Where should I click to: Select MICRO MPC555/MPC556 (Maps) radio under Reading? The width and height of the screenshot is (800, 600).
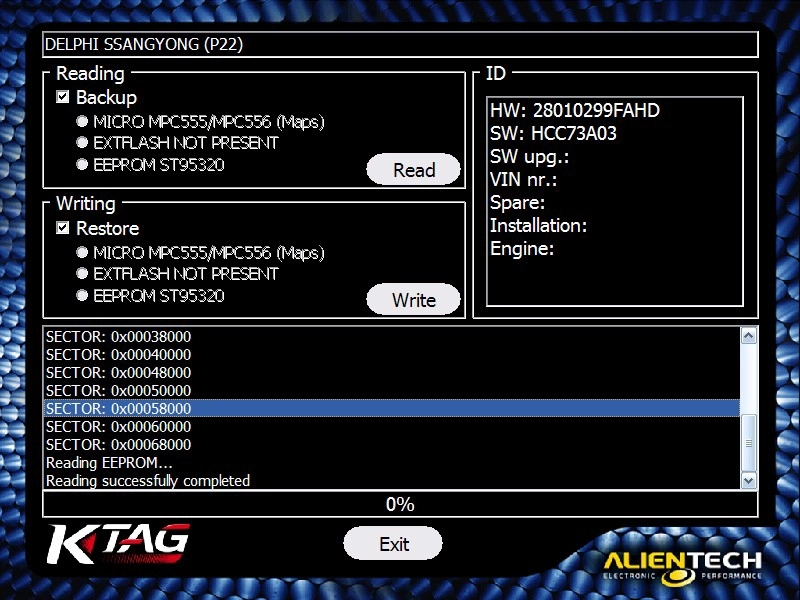coord(82,121)
